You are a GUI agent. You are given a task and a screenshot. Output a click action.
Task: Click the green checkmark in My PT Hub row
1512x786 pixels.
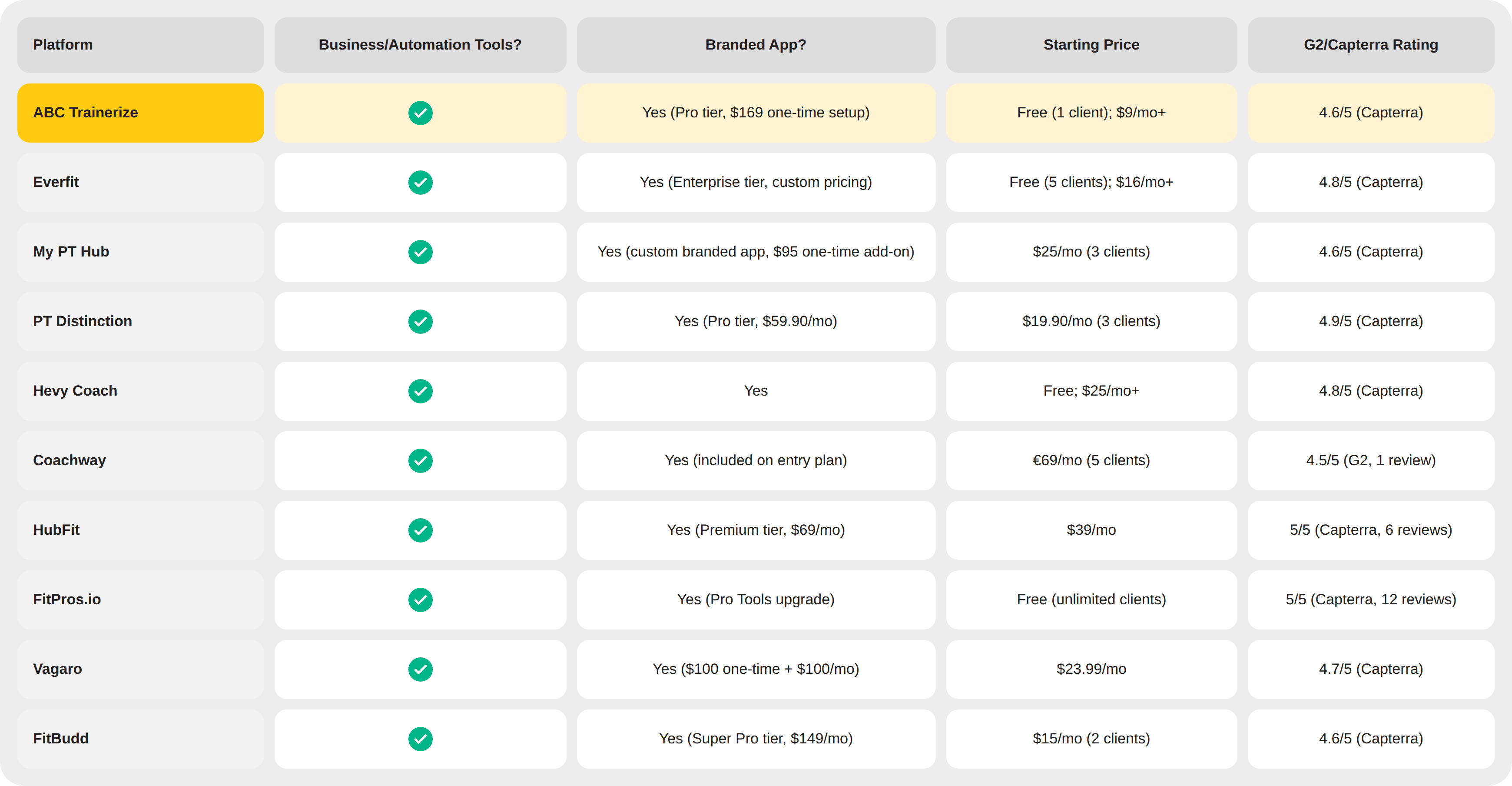(x=420, y=252)
